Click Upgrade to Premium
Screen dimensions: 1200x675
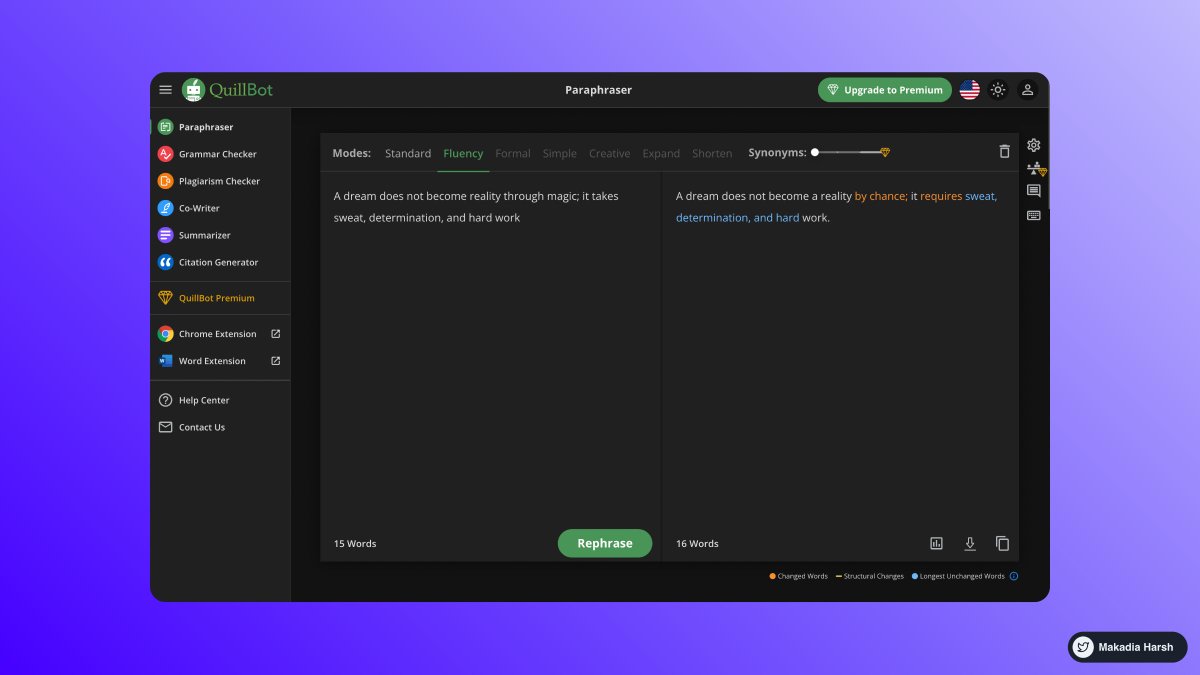884,89
